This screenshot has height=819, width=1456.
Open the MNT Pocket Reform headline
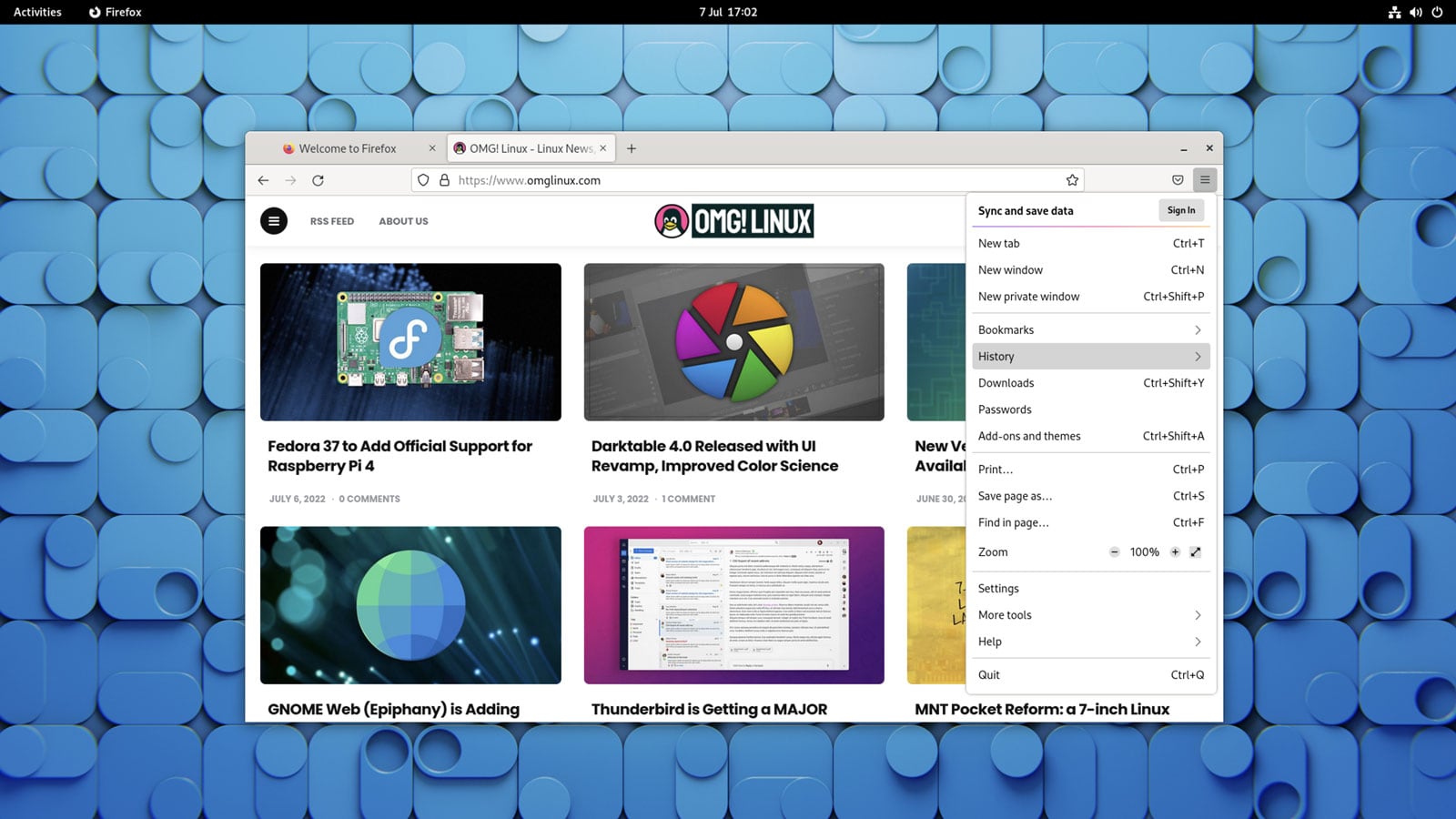(x=1042, y=710)
